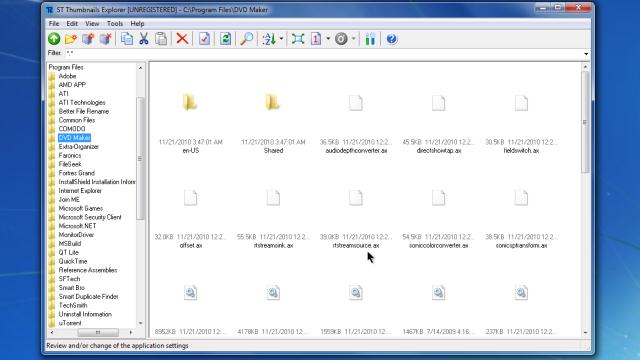Click the select all checkmark page icon
The width and height of the screenshot is (640, 360).
(x=204, y=39)
